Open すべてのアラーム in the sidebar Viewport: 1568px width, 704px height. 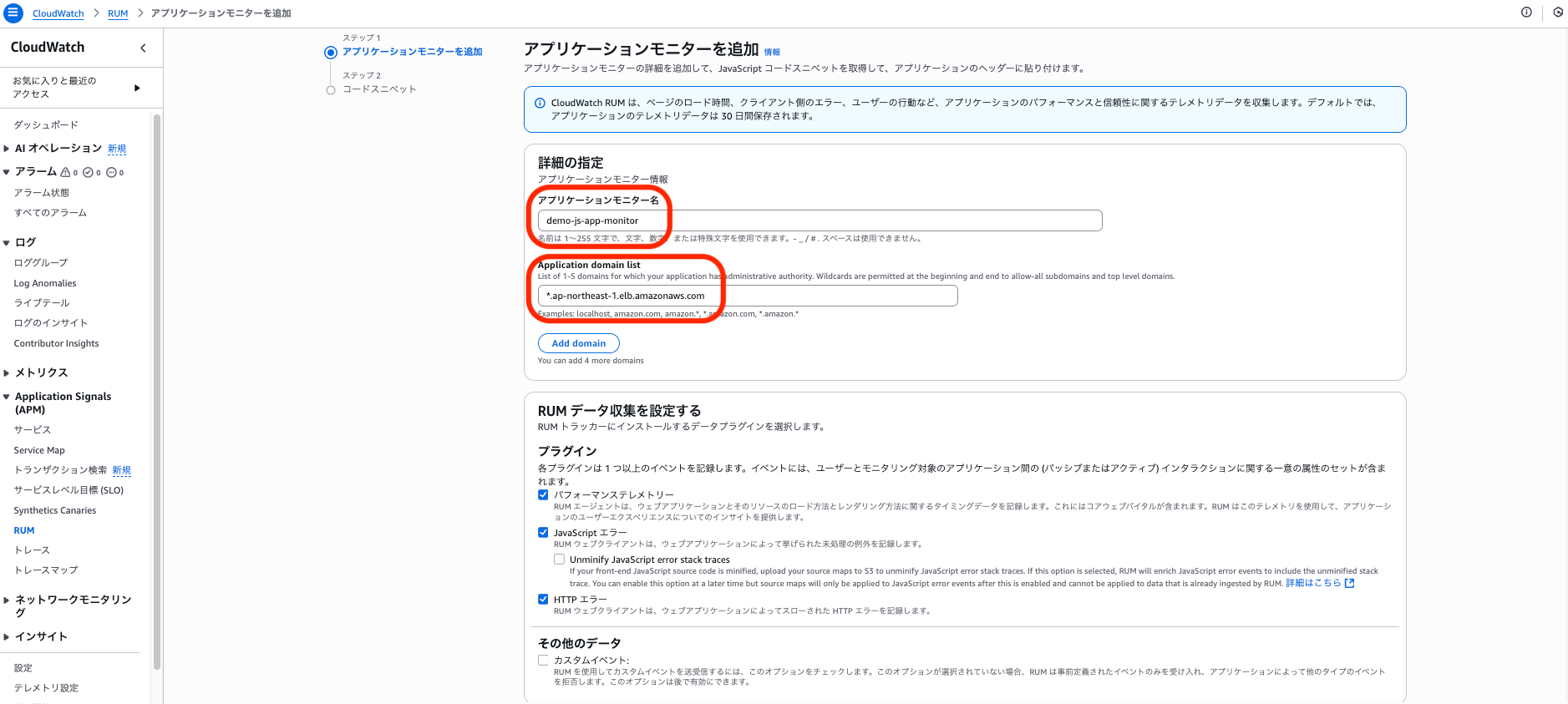pyautogui.click(x=50, y=212)
